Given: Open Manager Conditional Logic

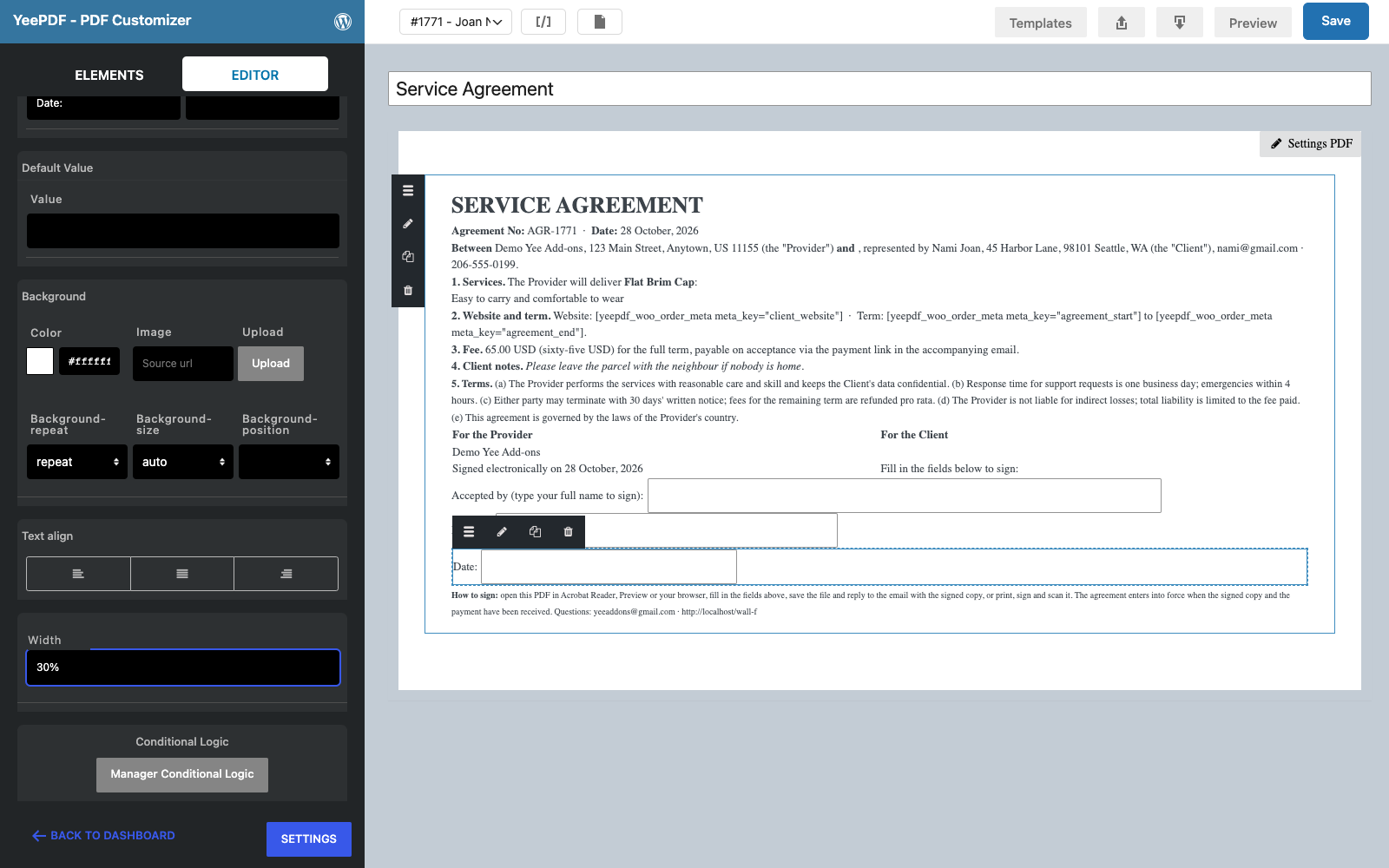Looking at the screenshot, I should pos(182,774).
